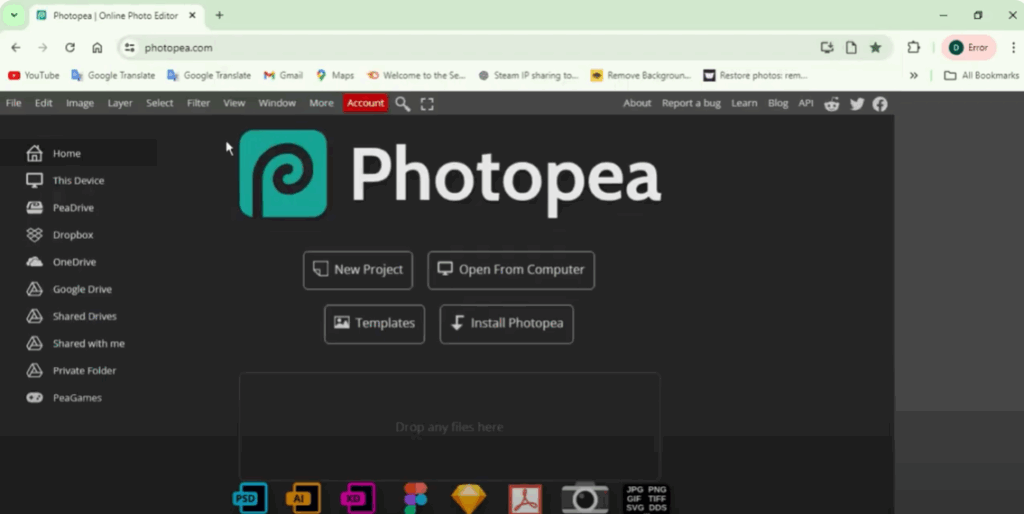Screen dimensions: 1024x514
Task: Click the browser back arrow
Action: click(16, 48)
